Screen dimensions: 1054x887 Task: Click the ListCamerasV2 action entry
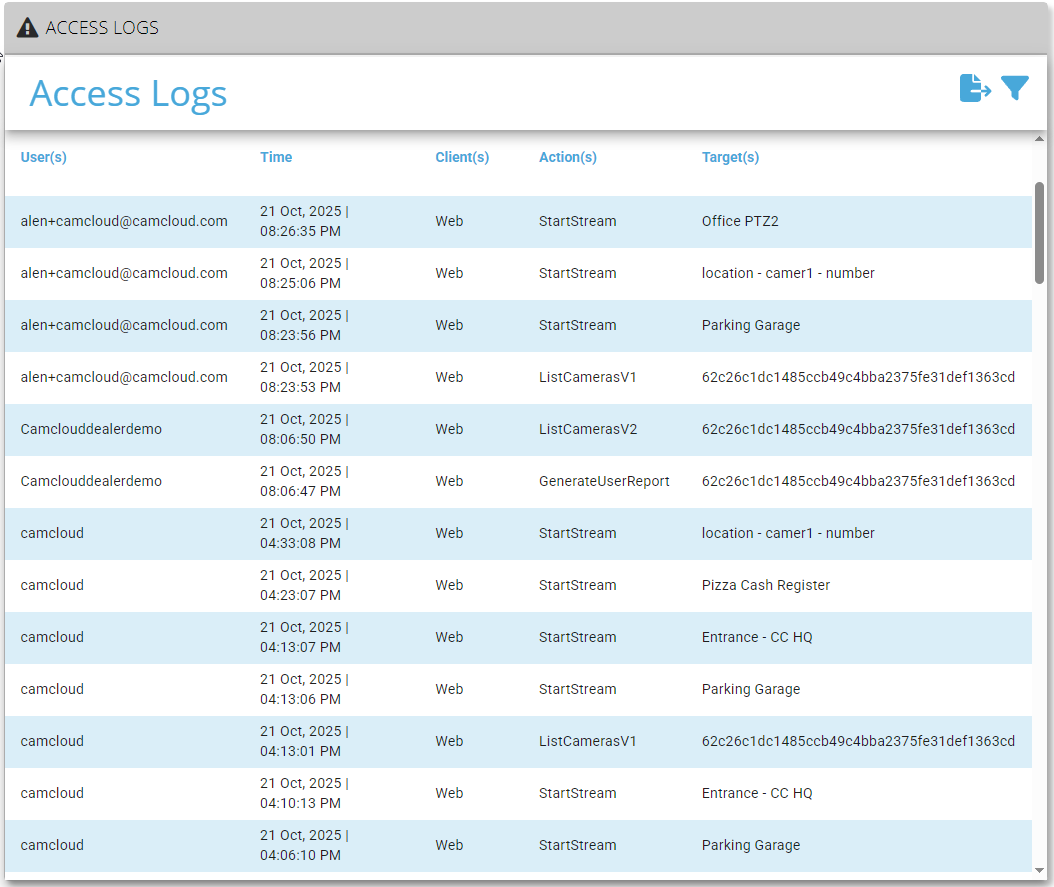coord(588,429)
